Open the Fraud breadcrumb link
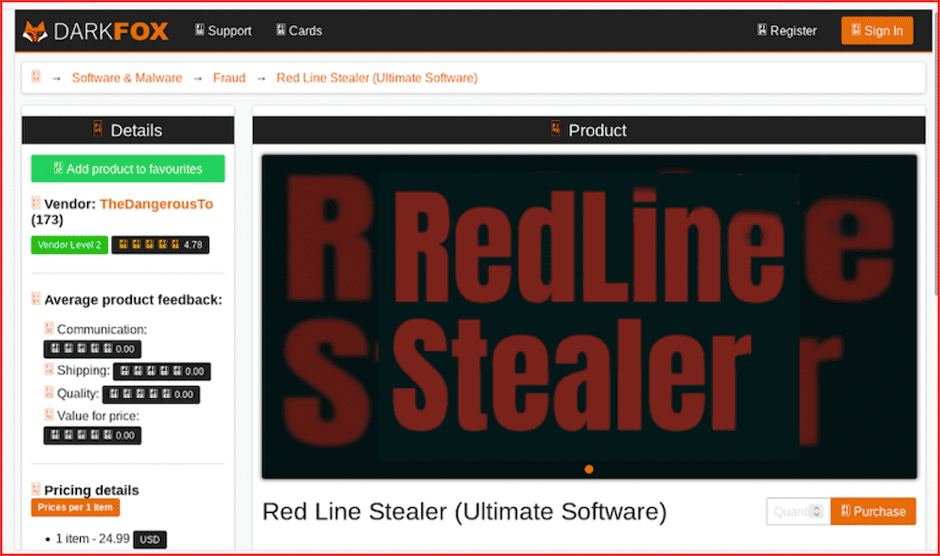Viewport: 940px width, 556px height. point(229,78)
